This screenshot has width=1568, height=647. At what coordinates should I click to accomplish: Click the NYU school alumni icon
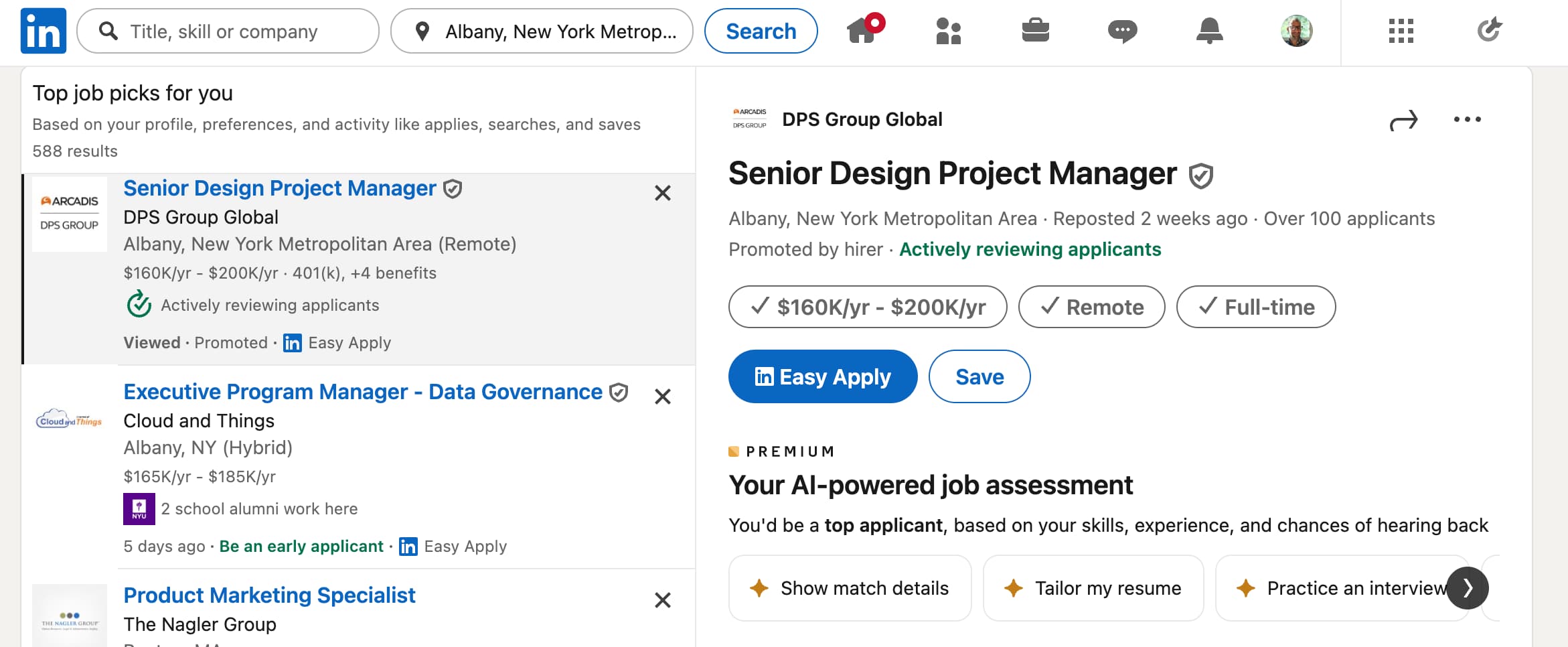139,509
